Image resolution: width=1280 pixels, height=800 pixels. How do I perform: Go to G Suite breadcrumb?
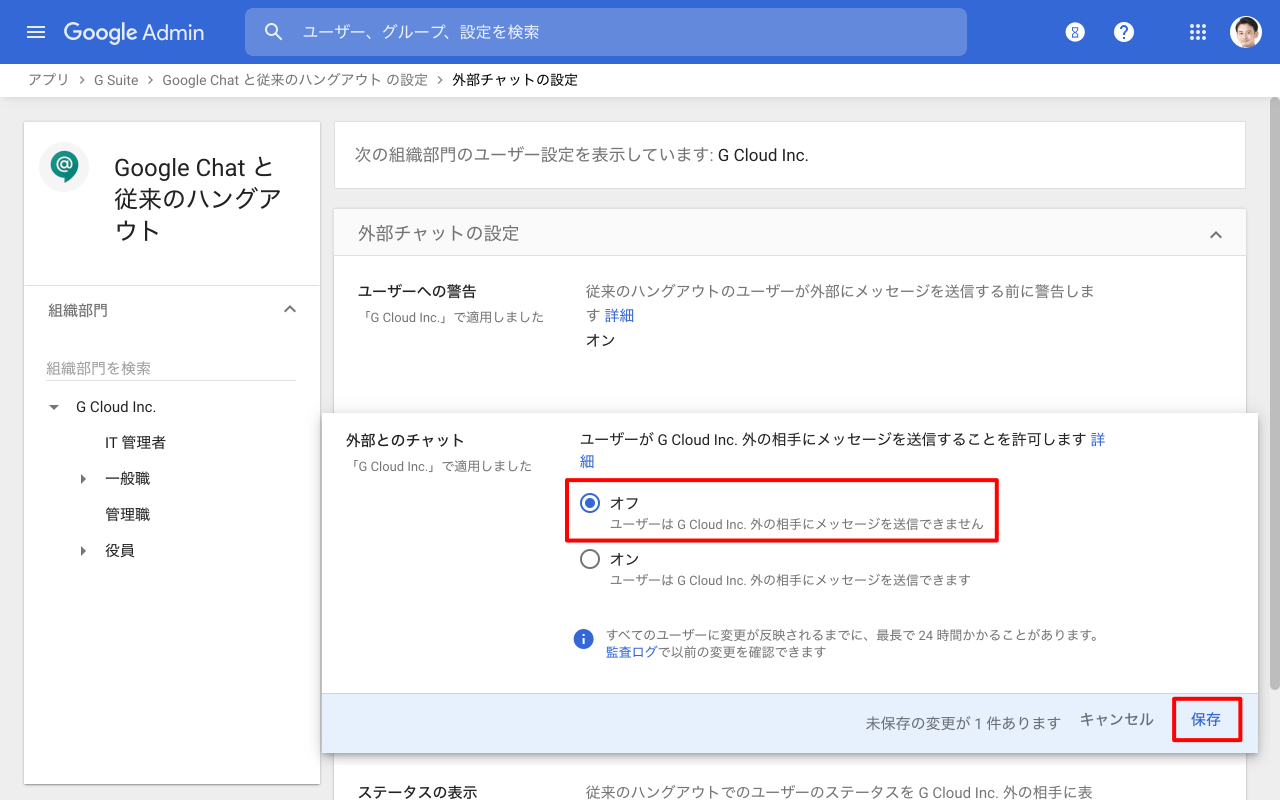(116, 80)
